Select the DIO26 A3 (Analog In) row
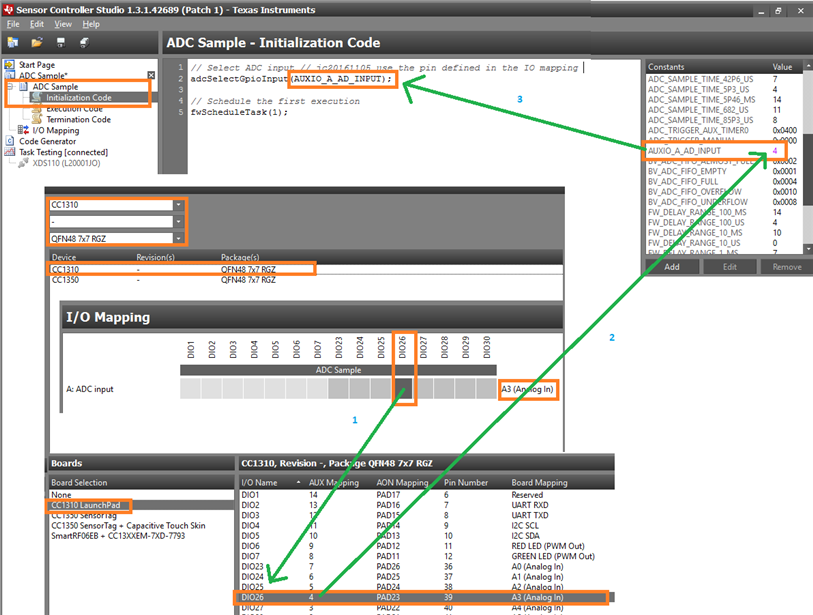This screenshot has width=813, height=615. coord(426,597)
